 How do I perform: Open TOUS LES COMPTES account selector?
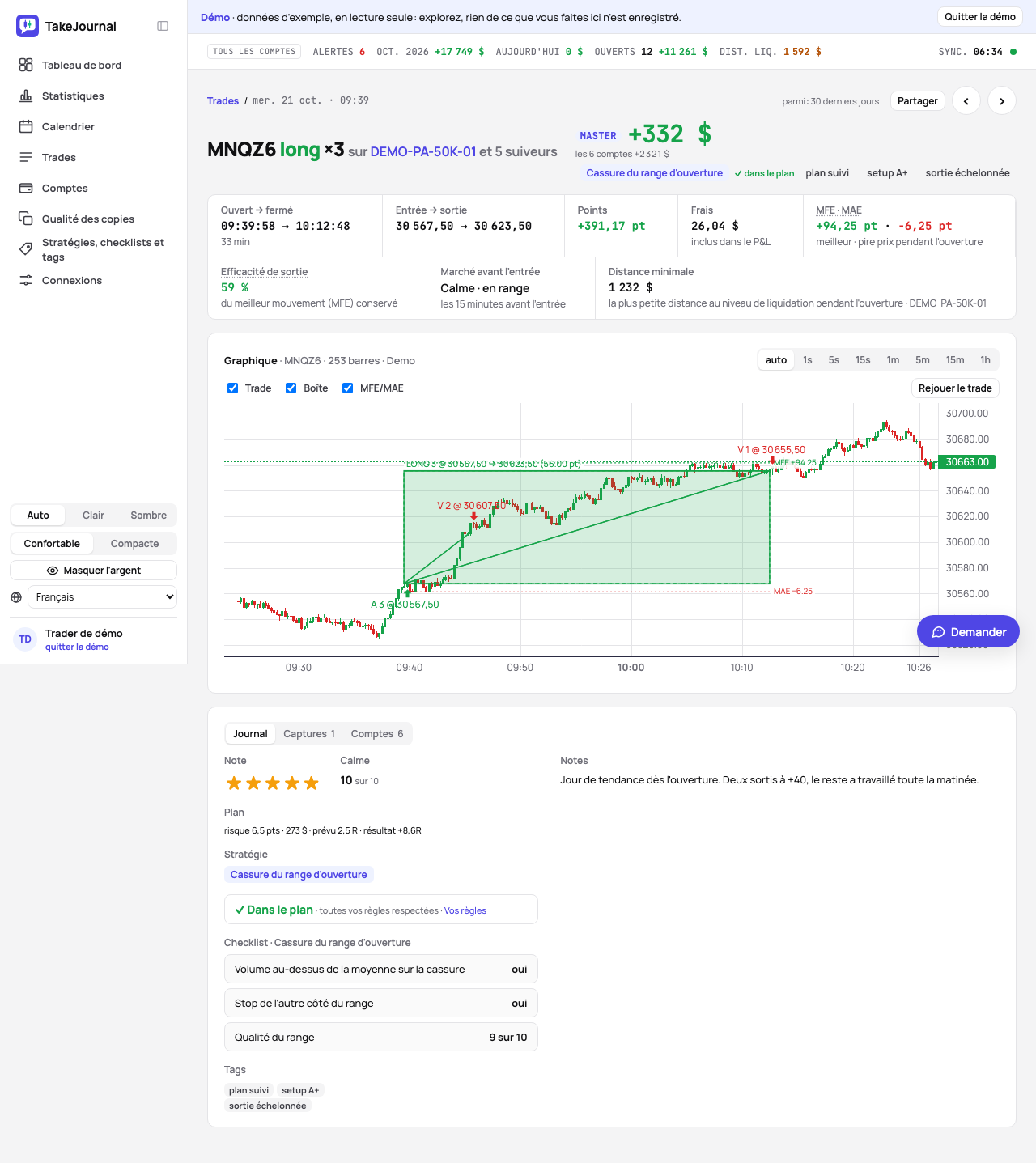pyautogui.click(x=254, y=52)
